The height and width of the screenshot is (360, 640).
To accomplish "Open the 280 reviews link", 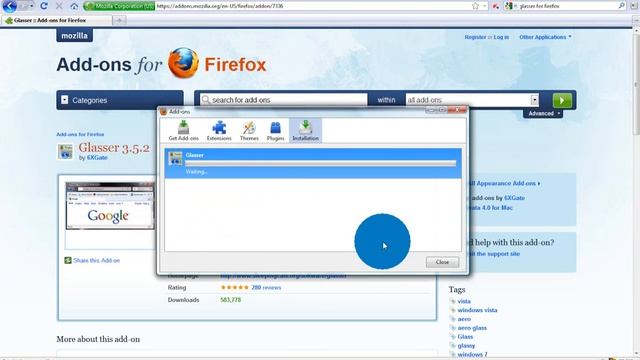I will 266,287.
